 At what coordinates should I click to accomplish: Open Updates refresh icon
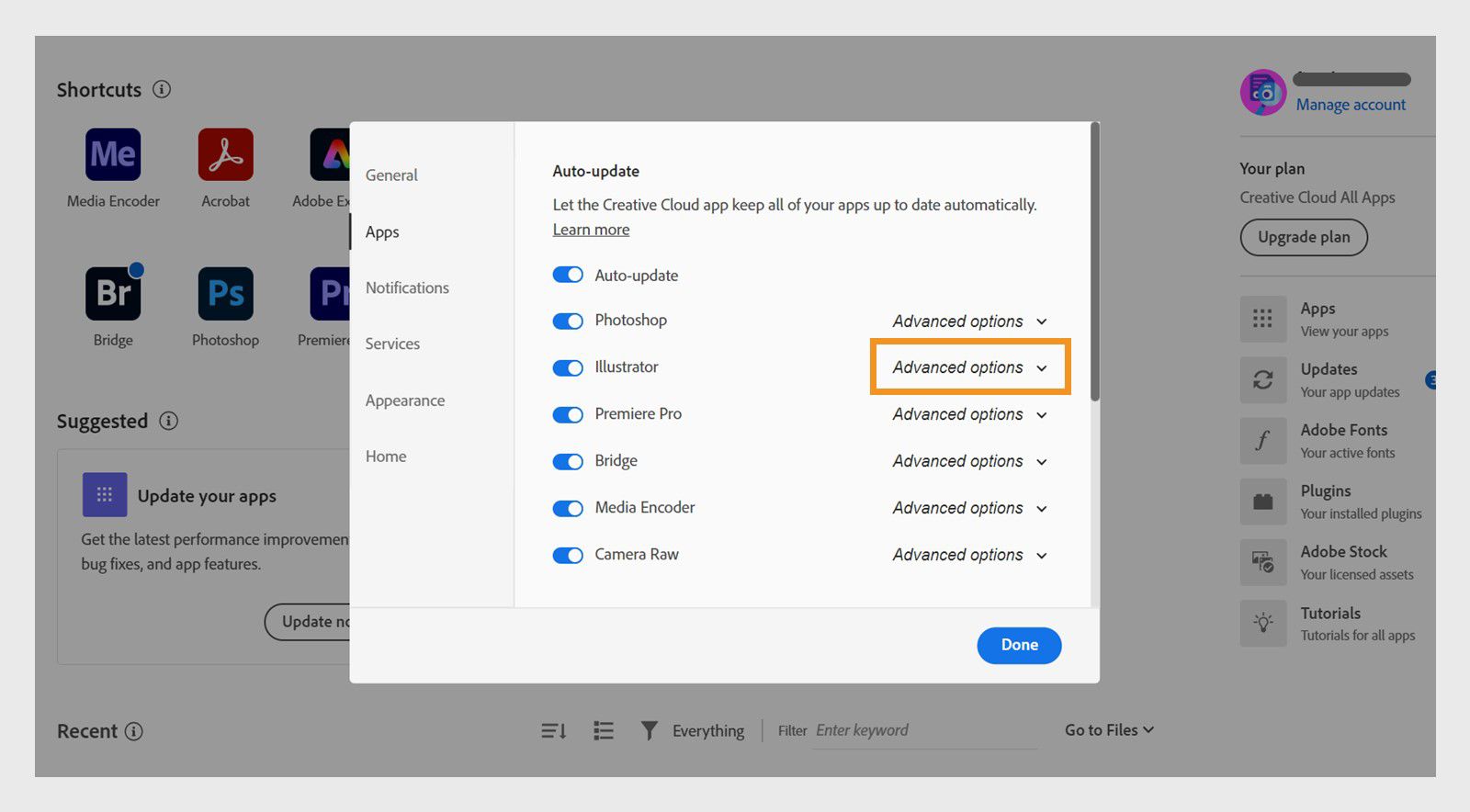[x=1263, y=379]
